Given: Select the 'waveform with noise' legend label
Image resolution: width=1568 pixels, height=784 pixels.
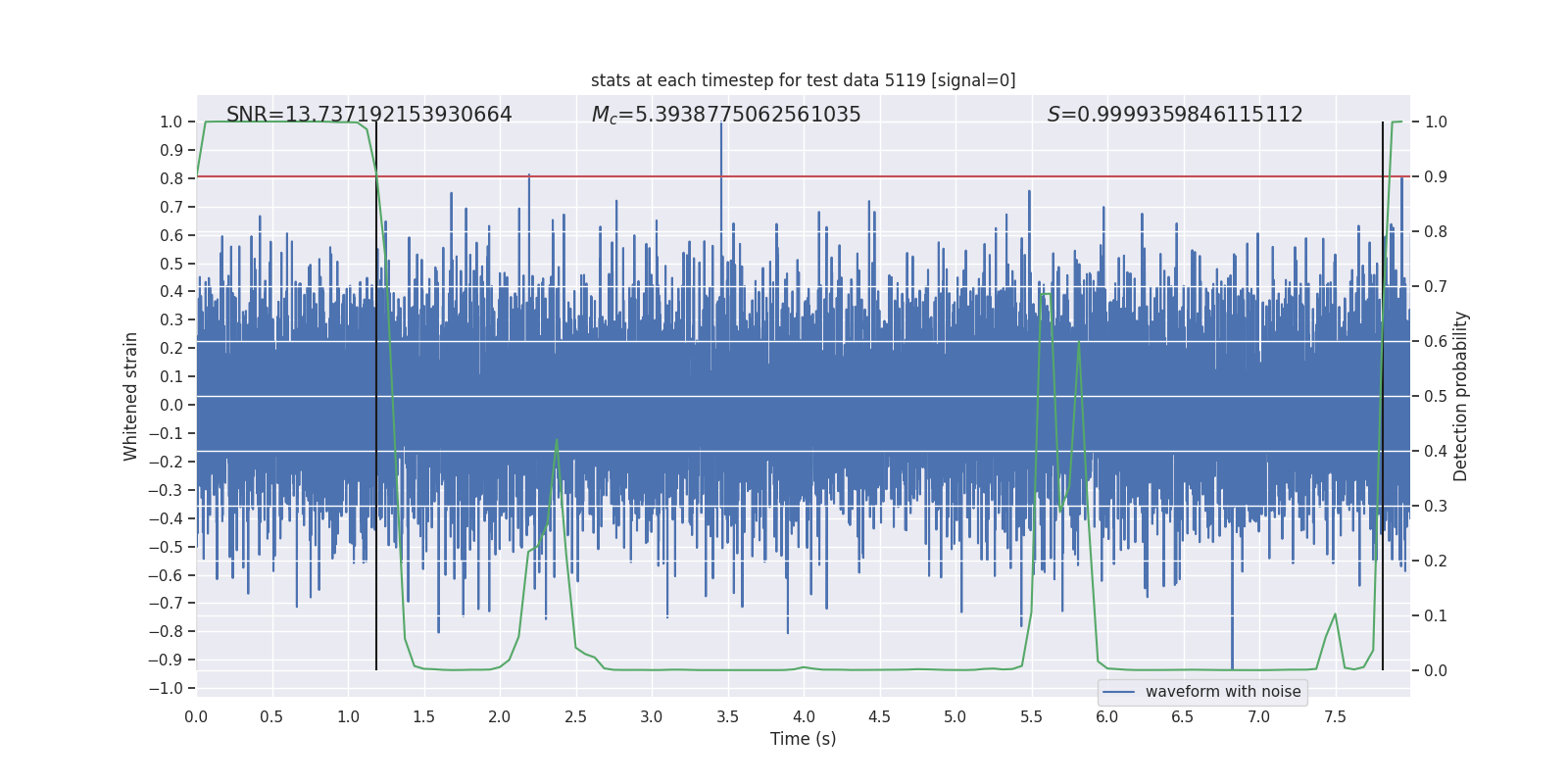Looking at the screenshot, I should point(1222,692).
